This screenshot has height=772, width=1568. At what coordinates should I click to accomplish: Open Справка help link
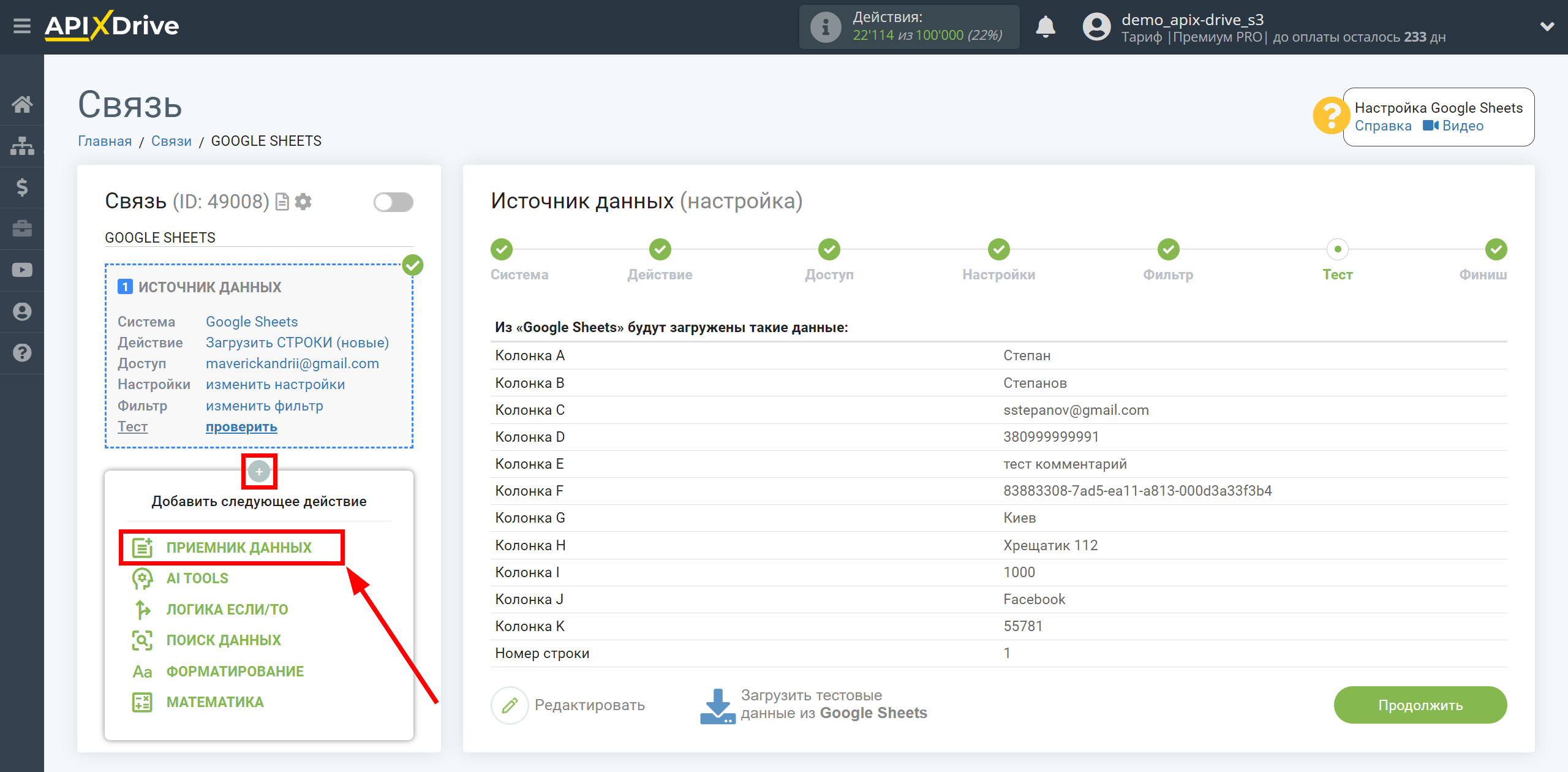pos(1382,126)
